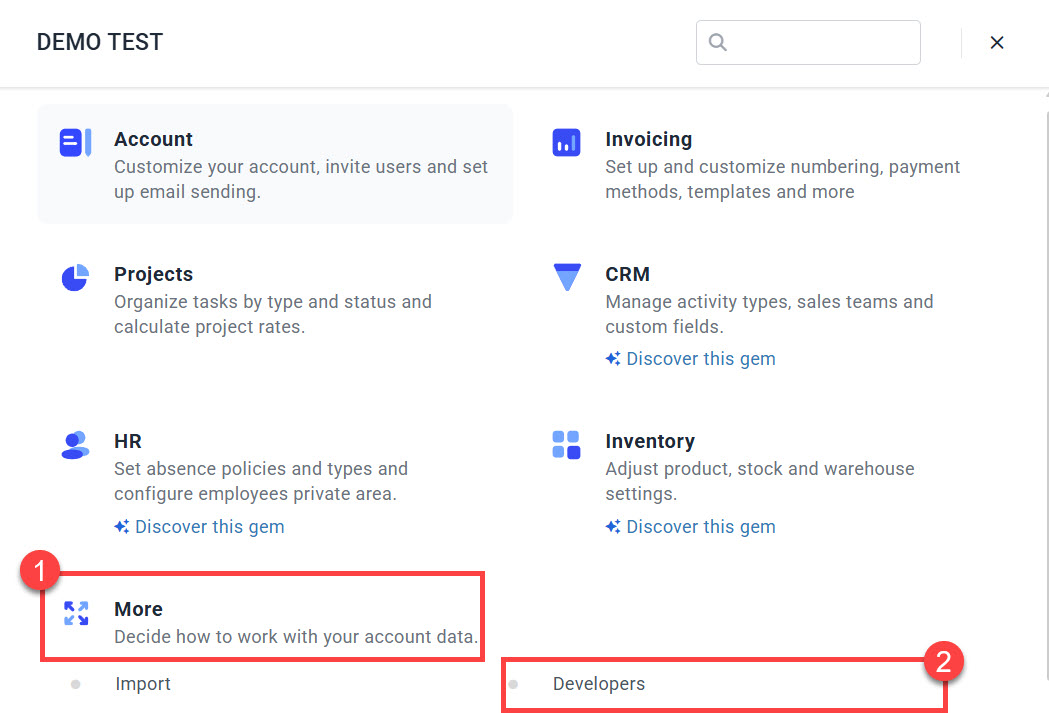Click the CRM funnel icon
This screenshot has height=713, width=1049.
(x=566, y=277)
